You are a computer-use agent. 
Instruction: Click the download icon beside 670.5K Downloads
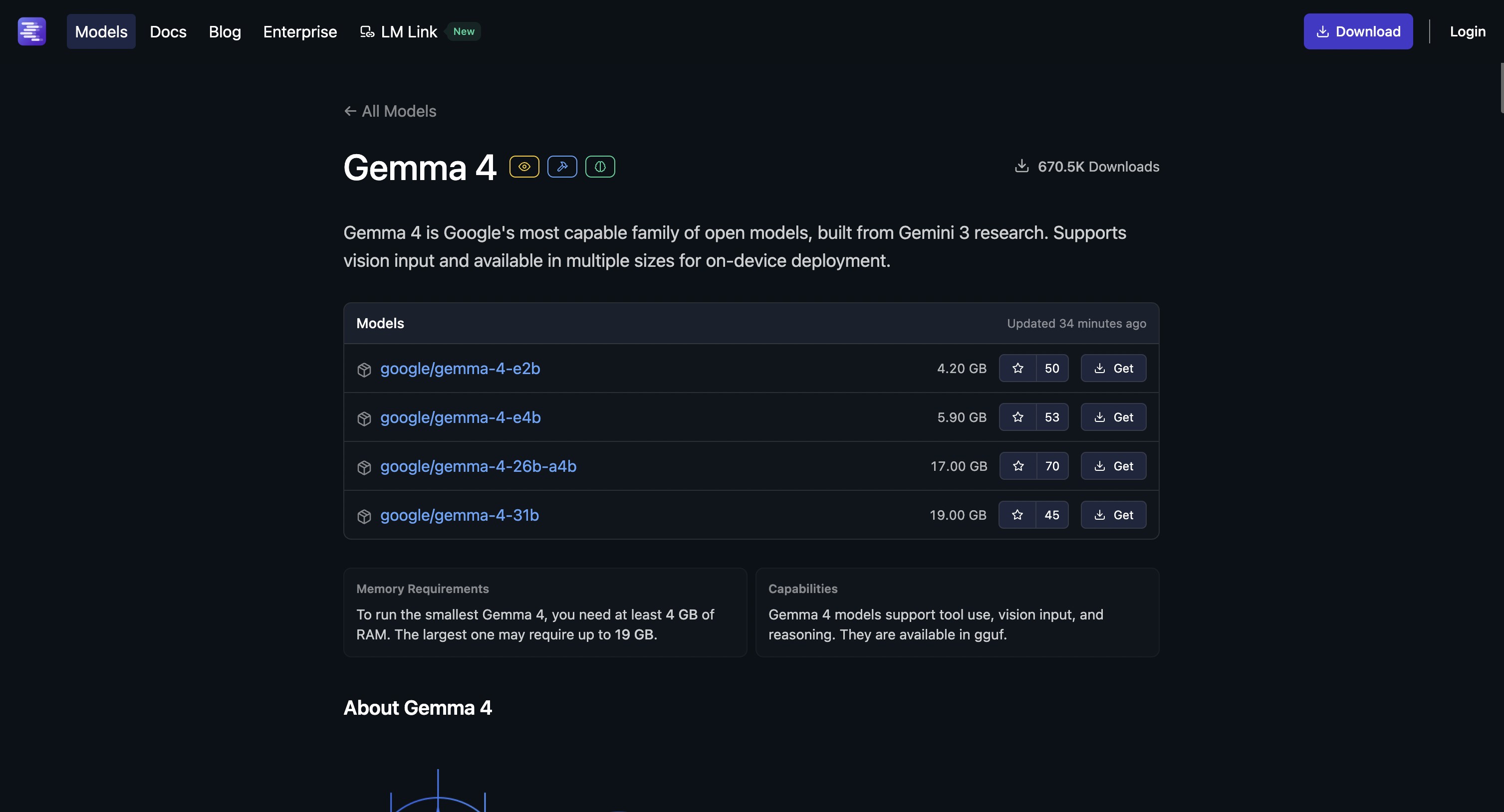(x=1021, y=167)
